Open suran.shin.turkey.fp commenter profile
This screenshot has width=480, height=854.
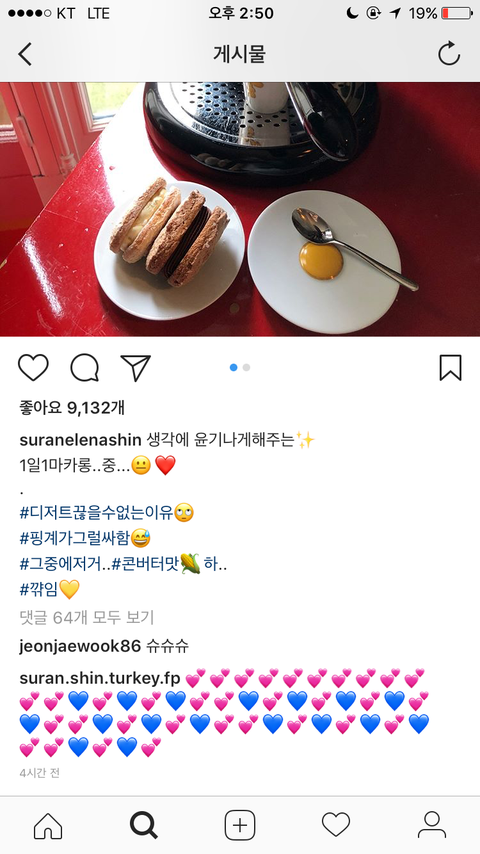click(x=100, y=679)
